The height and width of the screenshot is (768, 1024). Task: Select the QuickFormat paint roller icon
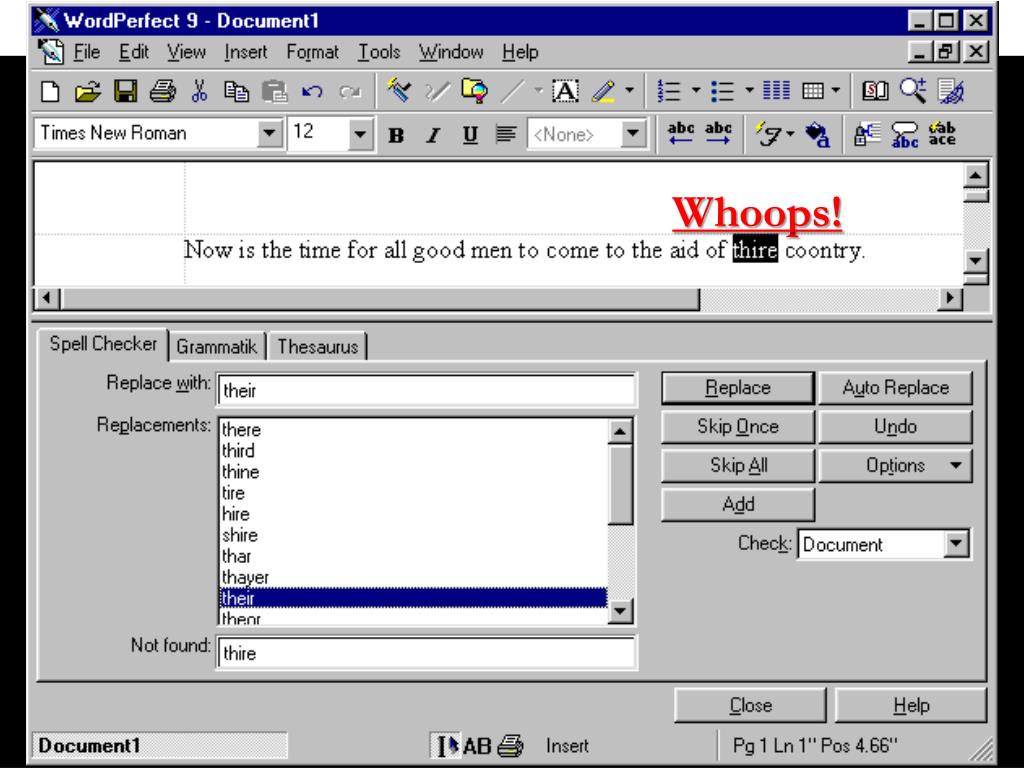[x=398, y=90]
